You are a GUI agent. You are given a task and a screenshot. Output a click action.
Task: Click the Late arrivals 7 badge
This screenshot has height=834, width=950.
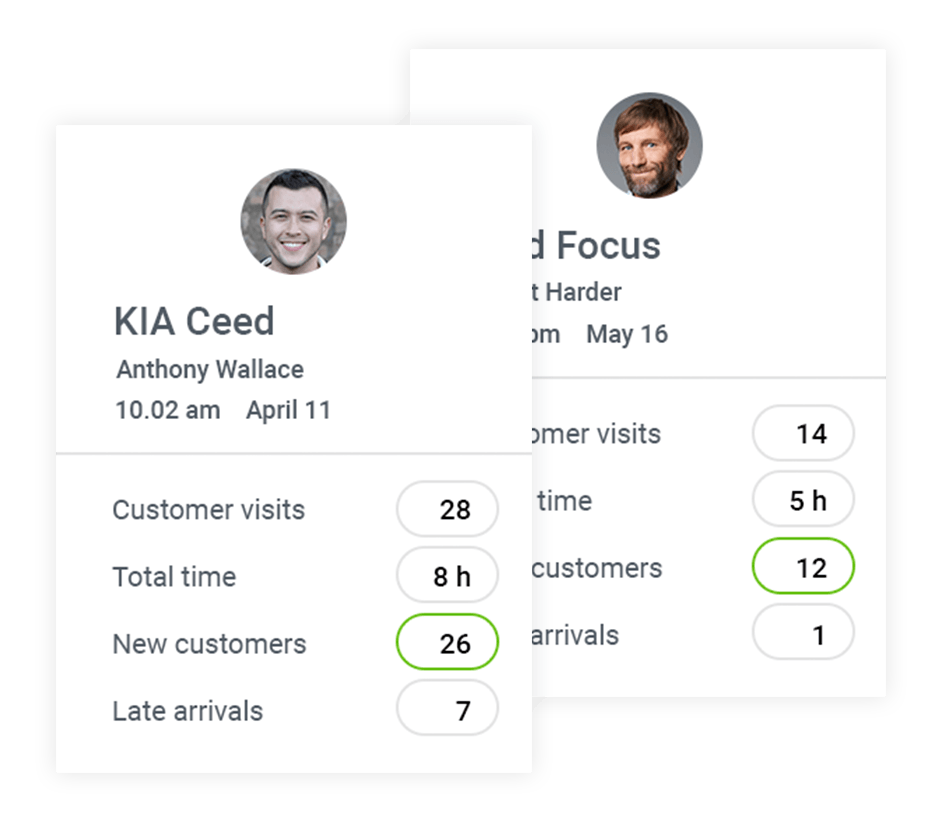point(447,709)
